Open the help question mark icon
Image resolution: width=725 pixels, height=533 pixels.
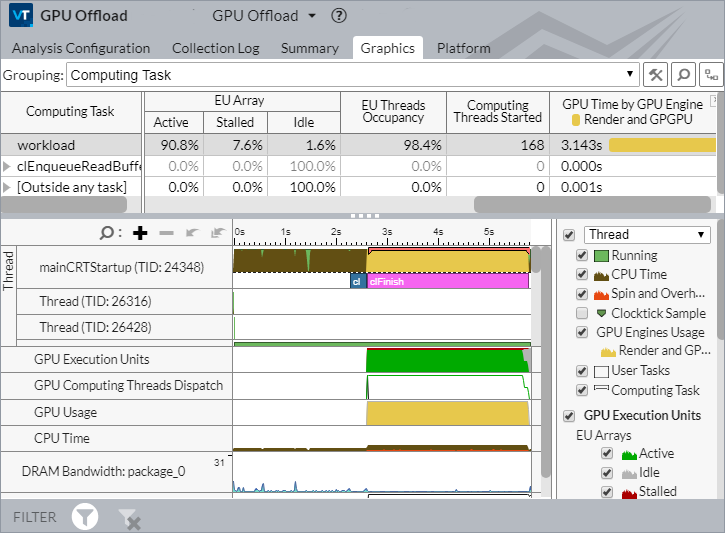[x=339, y=16]
